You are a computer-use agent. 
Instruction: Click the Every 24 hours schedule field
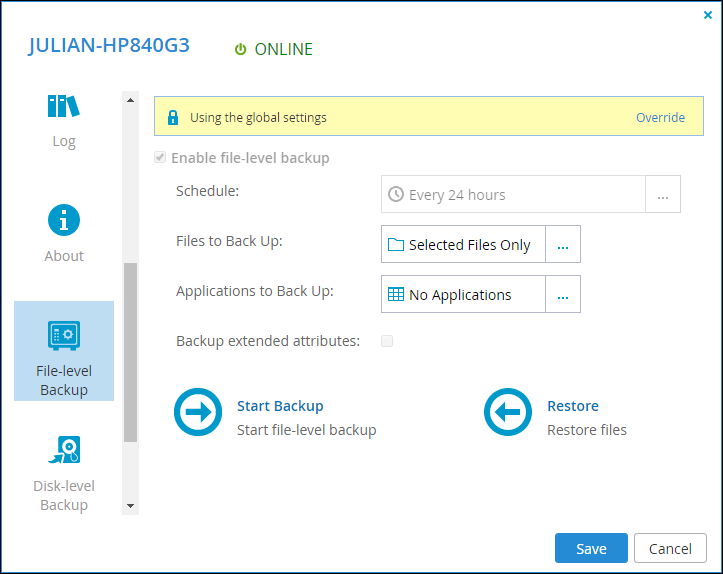coord(513,194)
